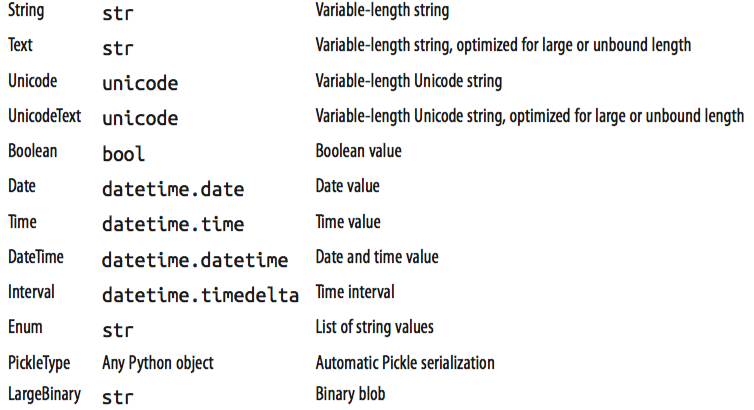Click the "LargeBinary" type name

[x=43, y=395]
